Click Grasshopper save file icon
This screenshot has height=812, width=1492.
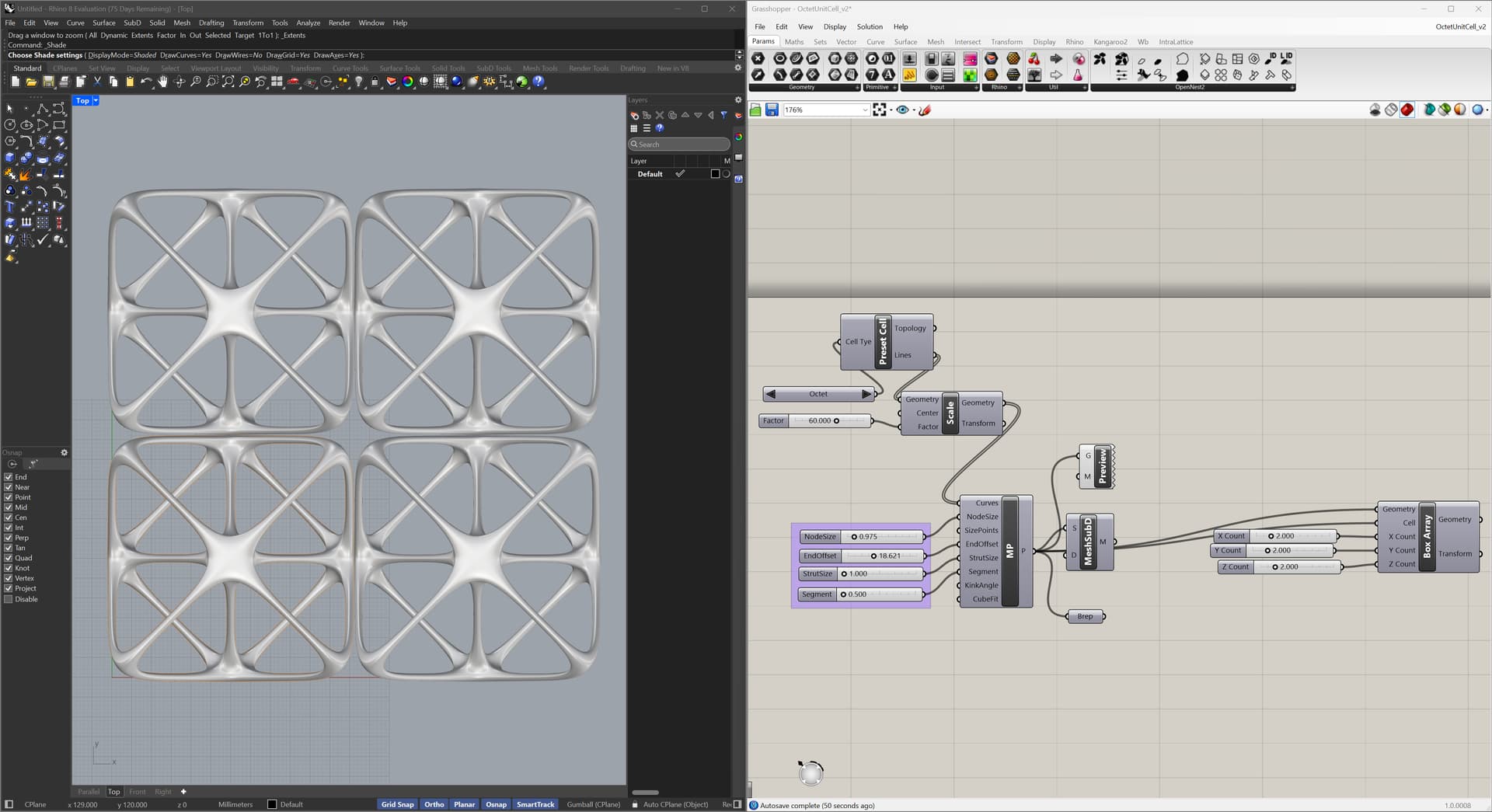772,110
